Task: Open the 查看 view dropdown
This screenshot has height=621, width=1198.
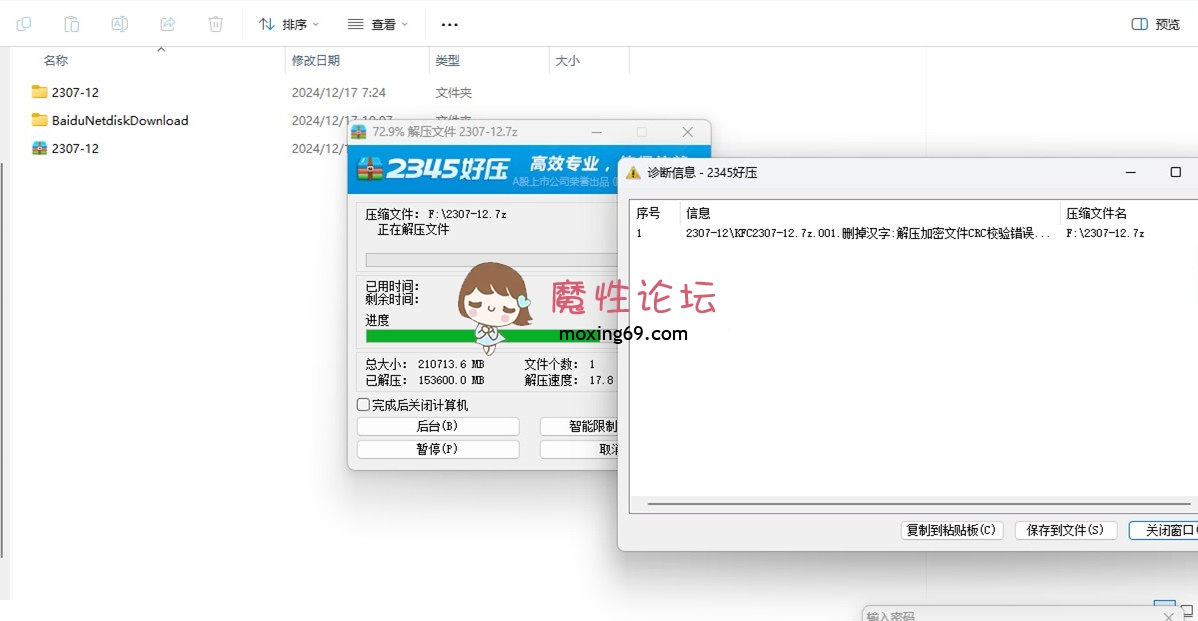Action: tap(377, 24)
